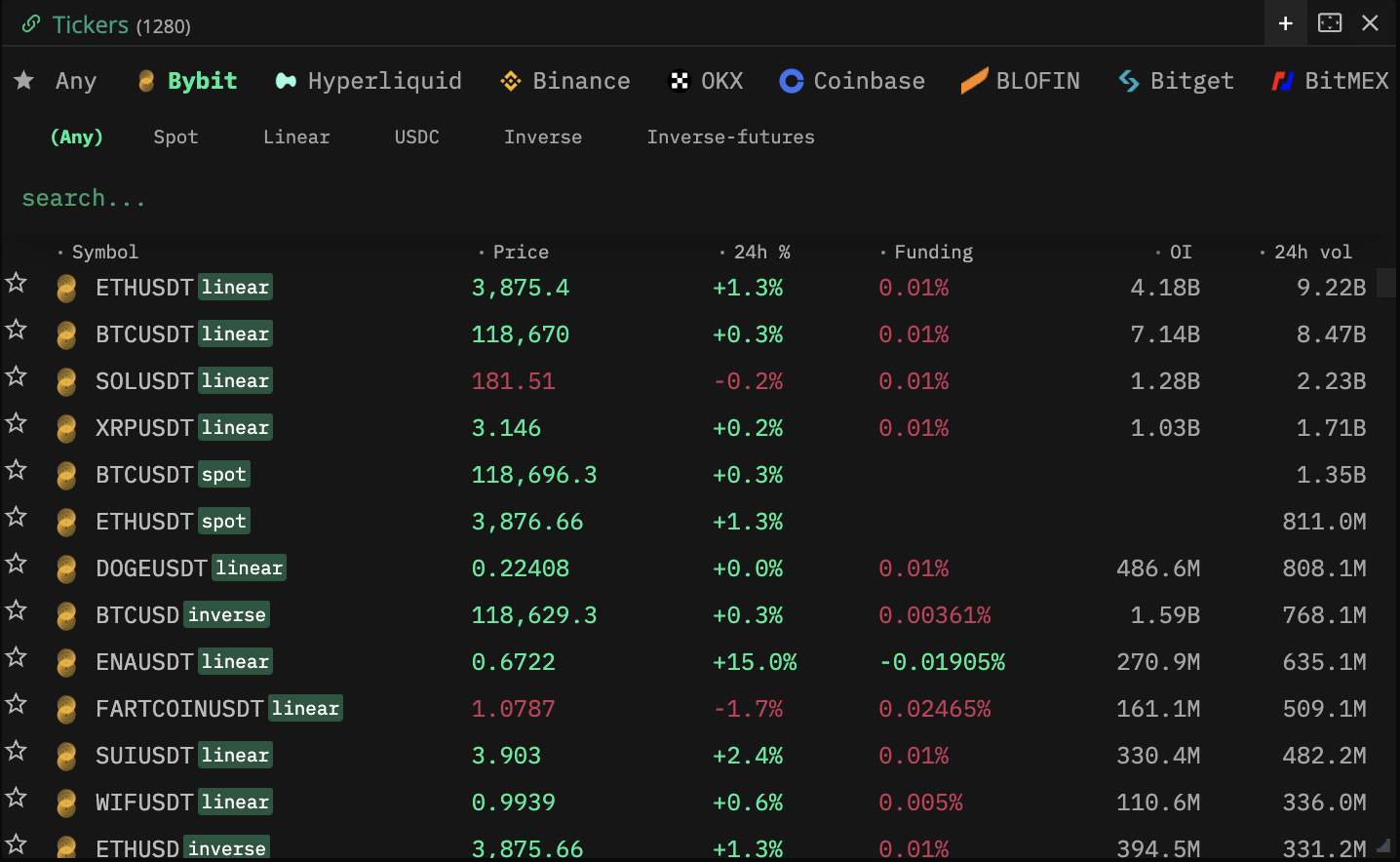The width and height of the screenshot is (1400, 862).
Task: Switch to the Spot market tab
Action: 175,137
